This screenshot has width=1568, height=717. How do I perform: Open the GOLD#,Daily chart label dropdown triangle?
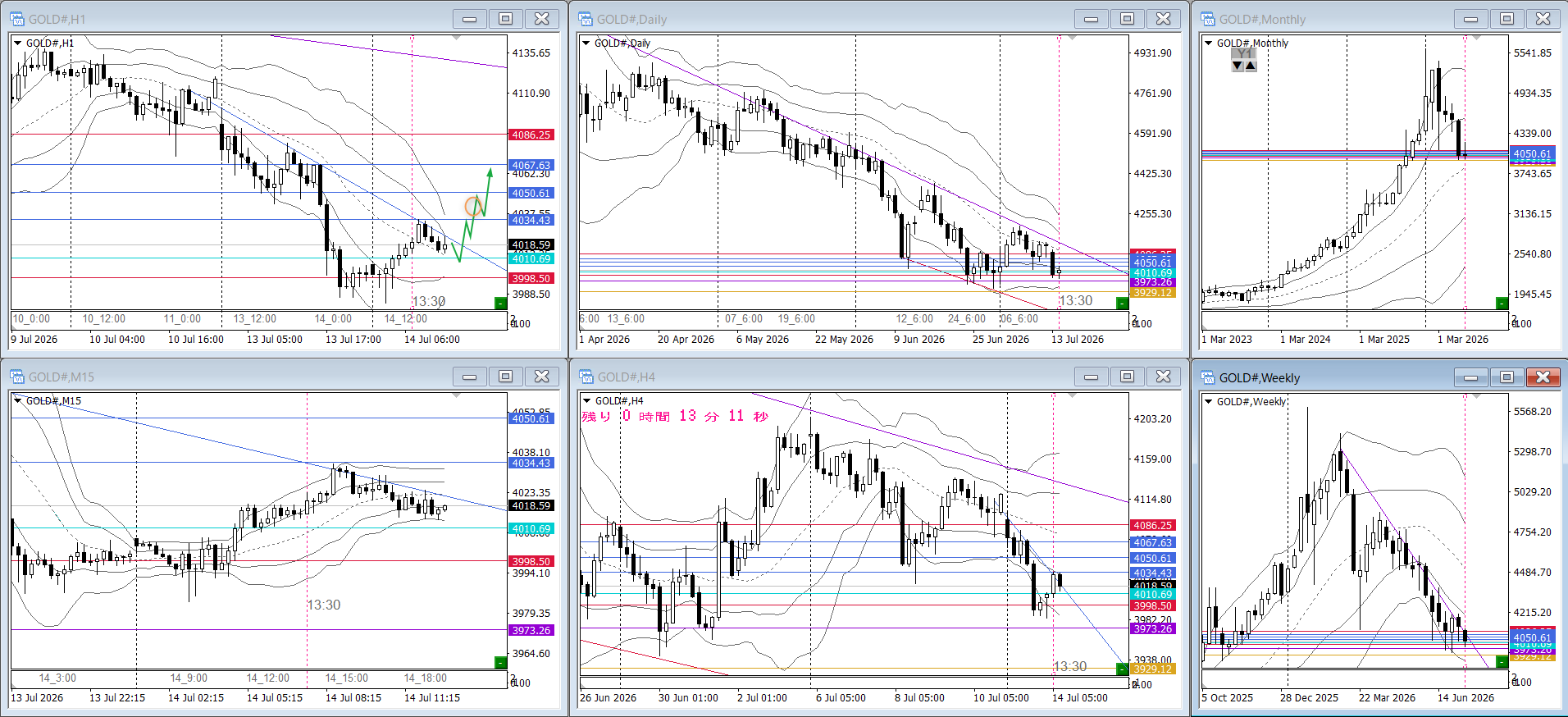pyautogui.click(x=586, y=43)
